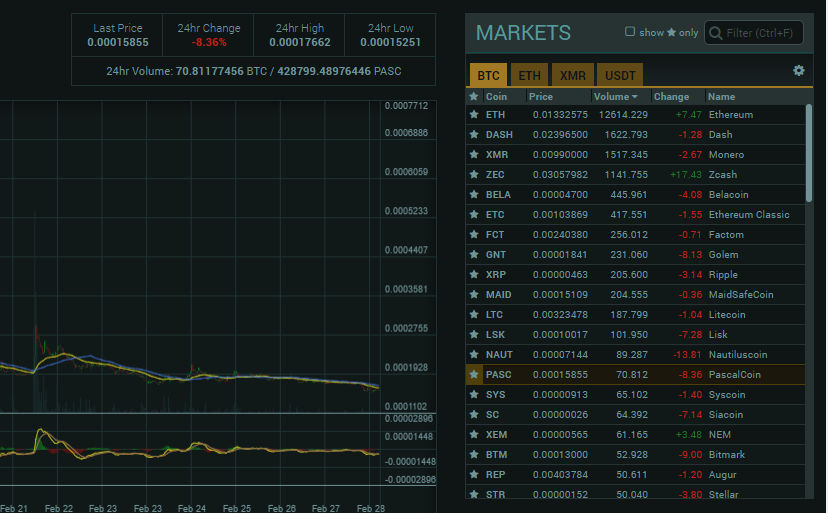The width and height of the screenshot is (828, 513).
Task: Open PascalCoin market name
Action: pyautogui.click(x=735, y=375)
